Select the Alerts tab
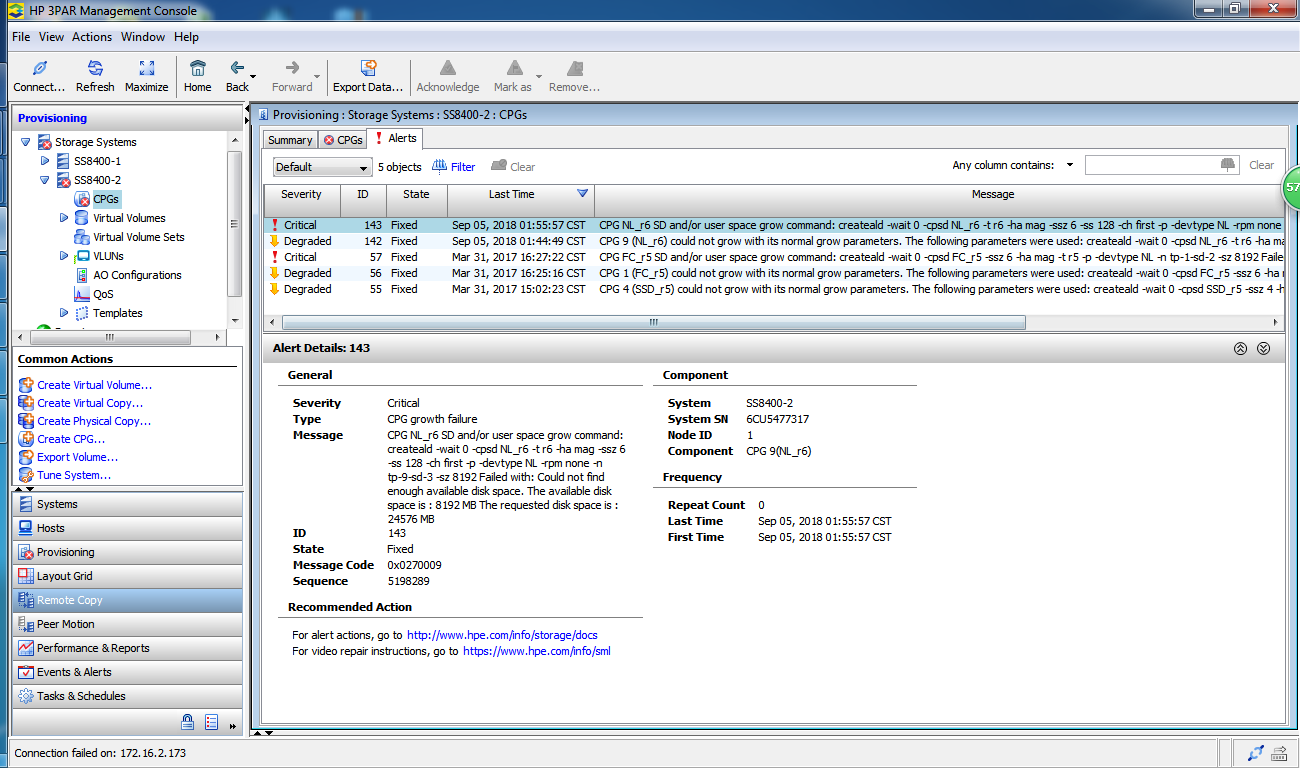This screenshot has width=1300, height=768. pyautogui.click(x=395, y=139)
